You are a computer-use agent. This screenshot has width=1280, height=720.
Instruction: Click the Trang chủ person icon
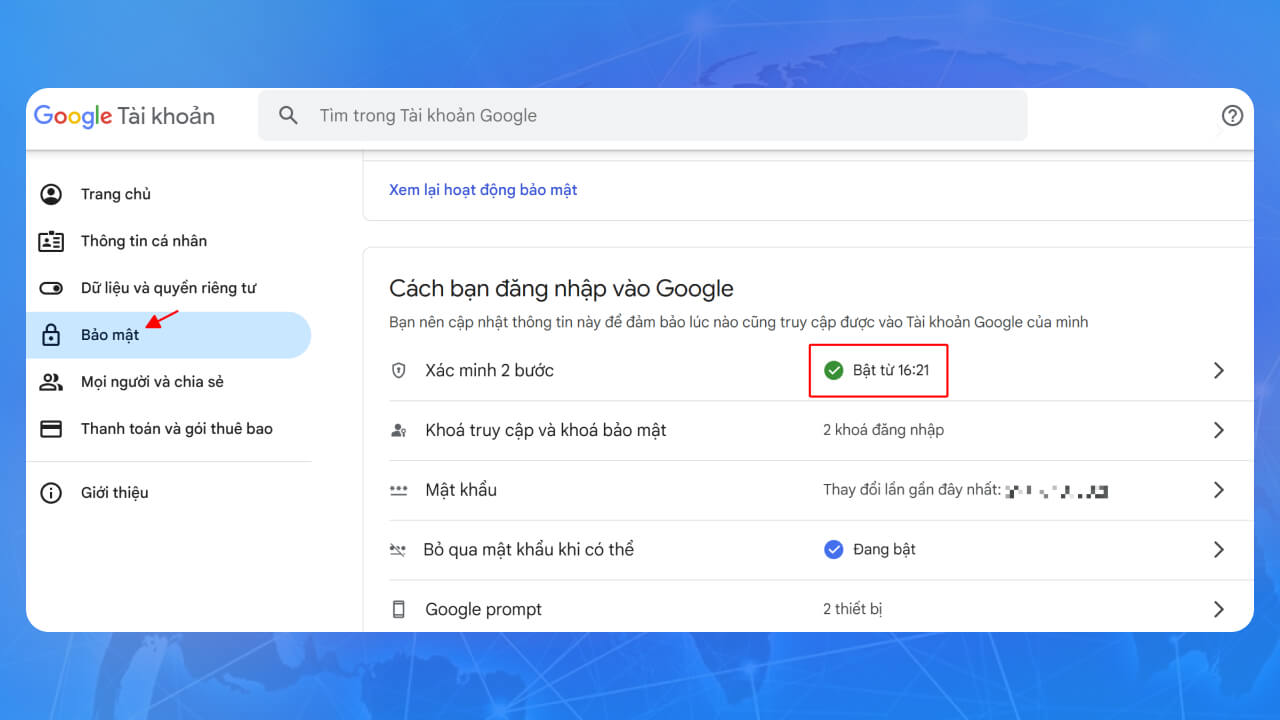click(x=50, y=194)
